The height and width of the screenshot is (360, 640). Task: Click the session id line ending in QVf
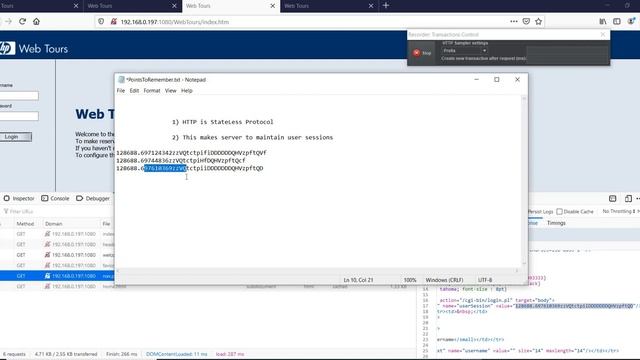point(191,153)
